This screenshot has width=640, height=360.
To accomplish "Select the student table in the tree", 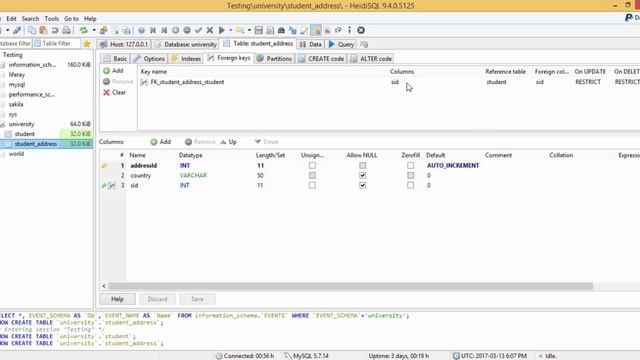I will click(24, 134).
